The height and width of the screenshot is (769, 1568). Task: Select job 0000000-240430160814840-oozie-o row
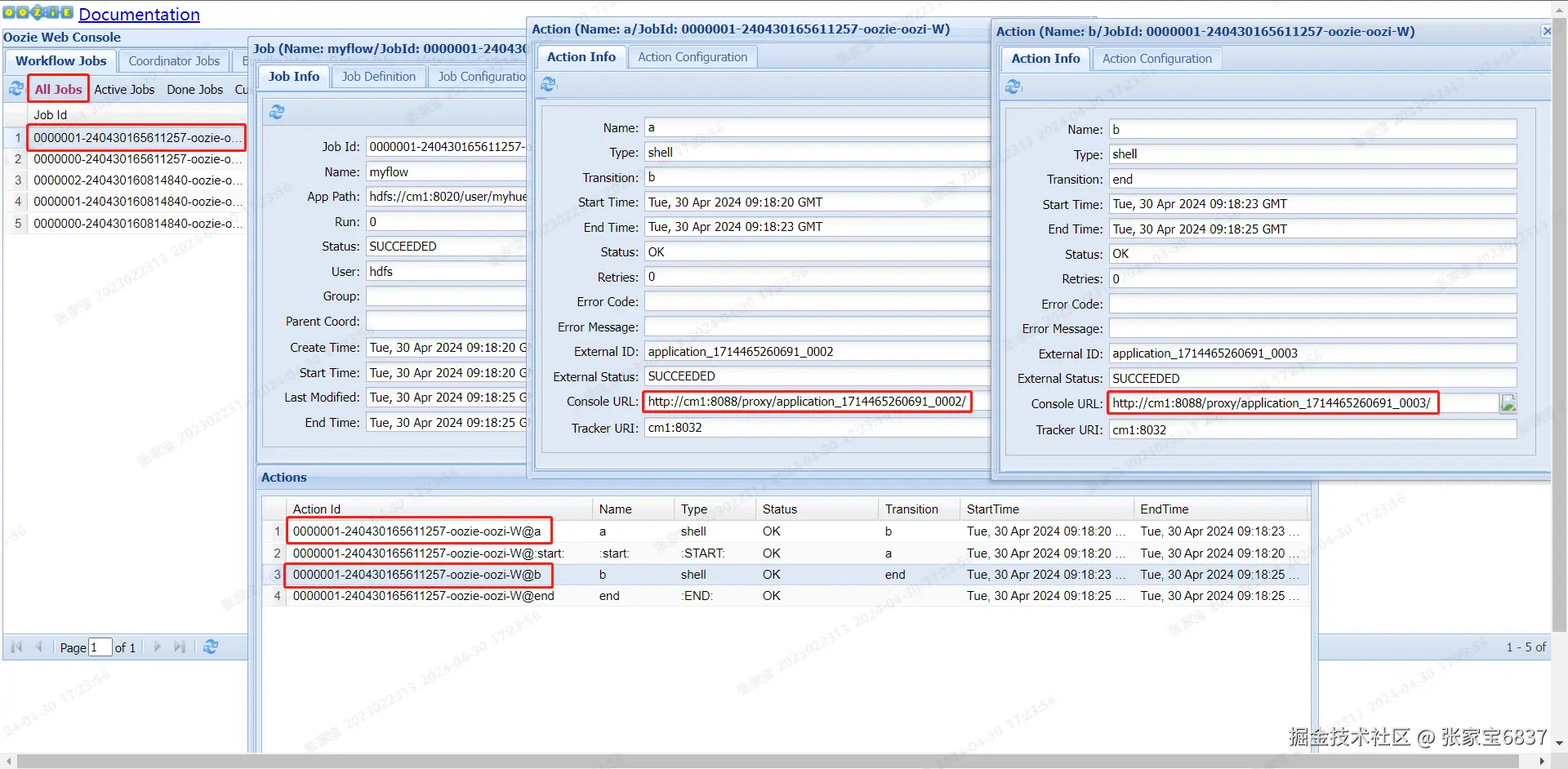coord(126,223)
